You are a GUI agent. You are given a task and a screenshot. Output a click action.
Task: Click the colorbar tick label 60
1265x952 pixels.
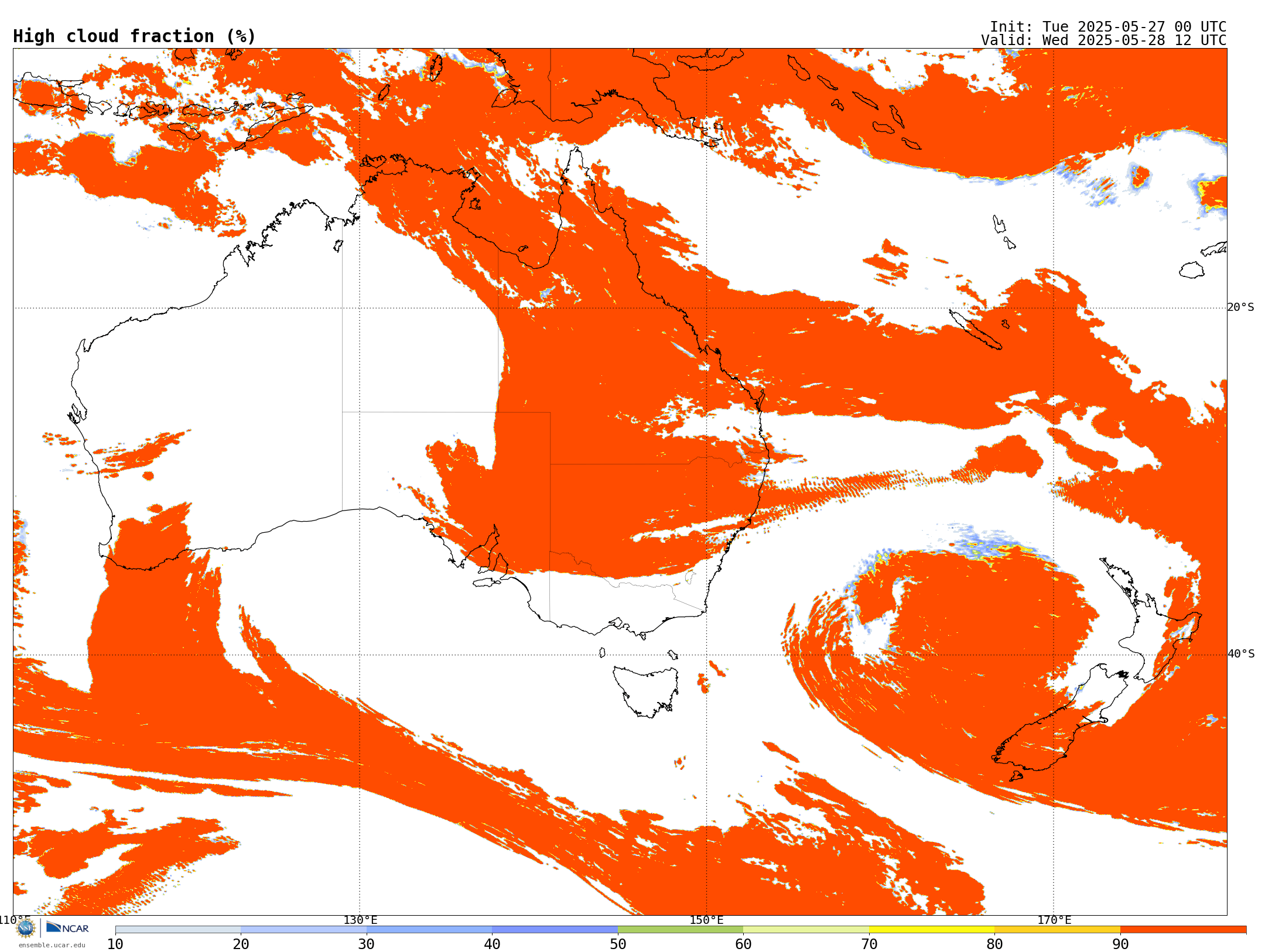743,944
